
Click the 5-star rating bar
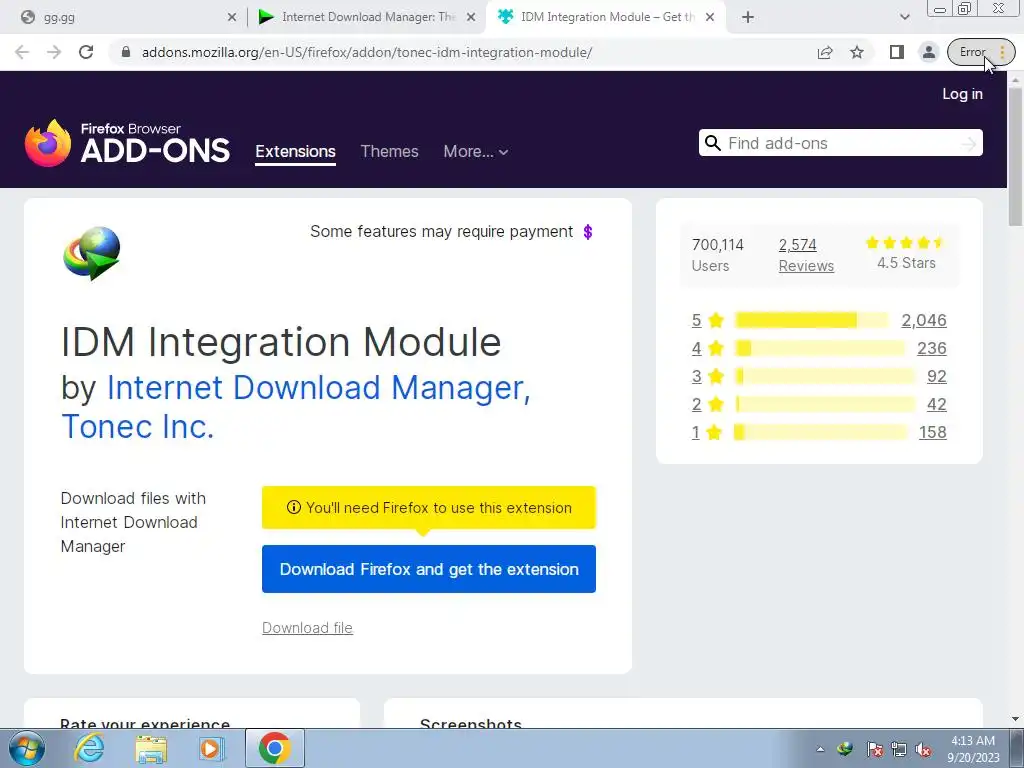[x=811, y=320]
